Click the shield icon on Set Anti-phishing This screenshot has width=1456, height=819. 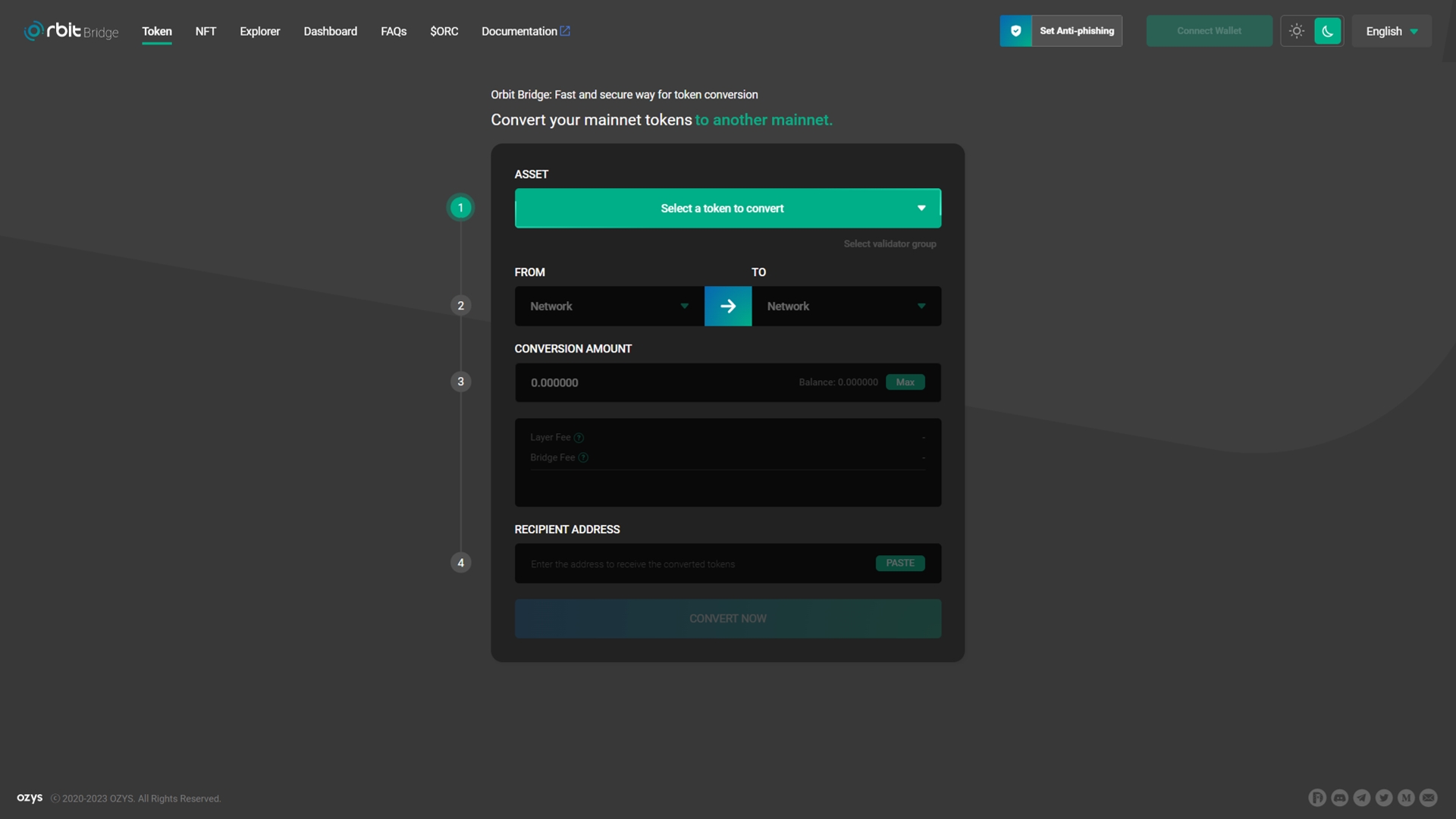coord(1015,31)
